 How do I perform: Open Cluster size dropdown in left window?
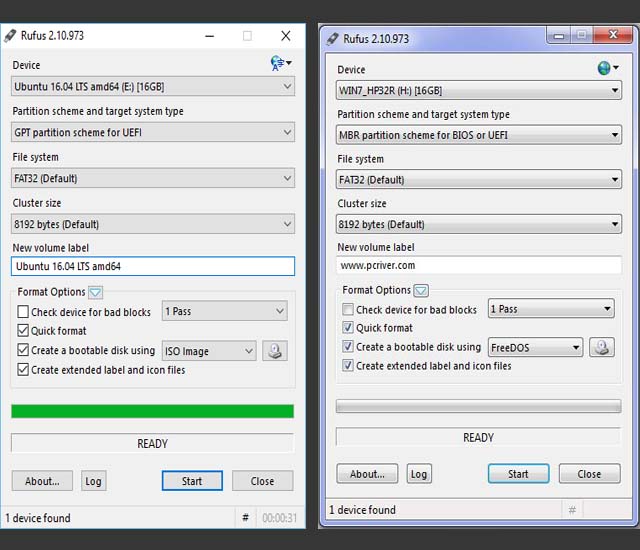[153, 224]
